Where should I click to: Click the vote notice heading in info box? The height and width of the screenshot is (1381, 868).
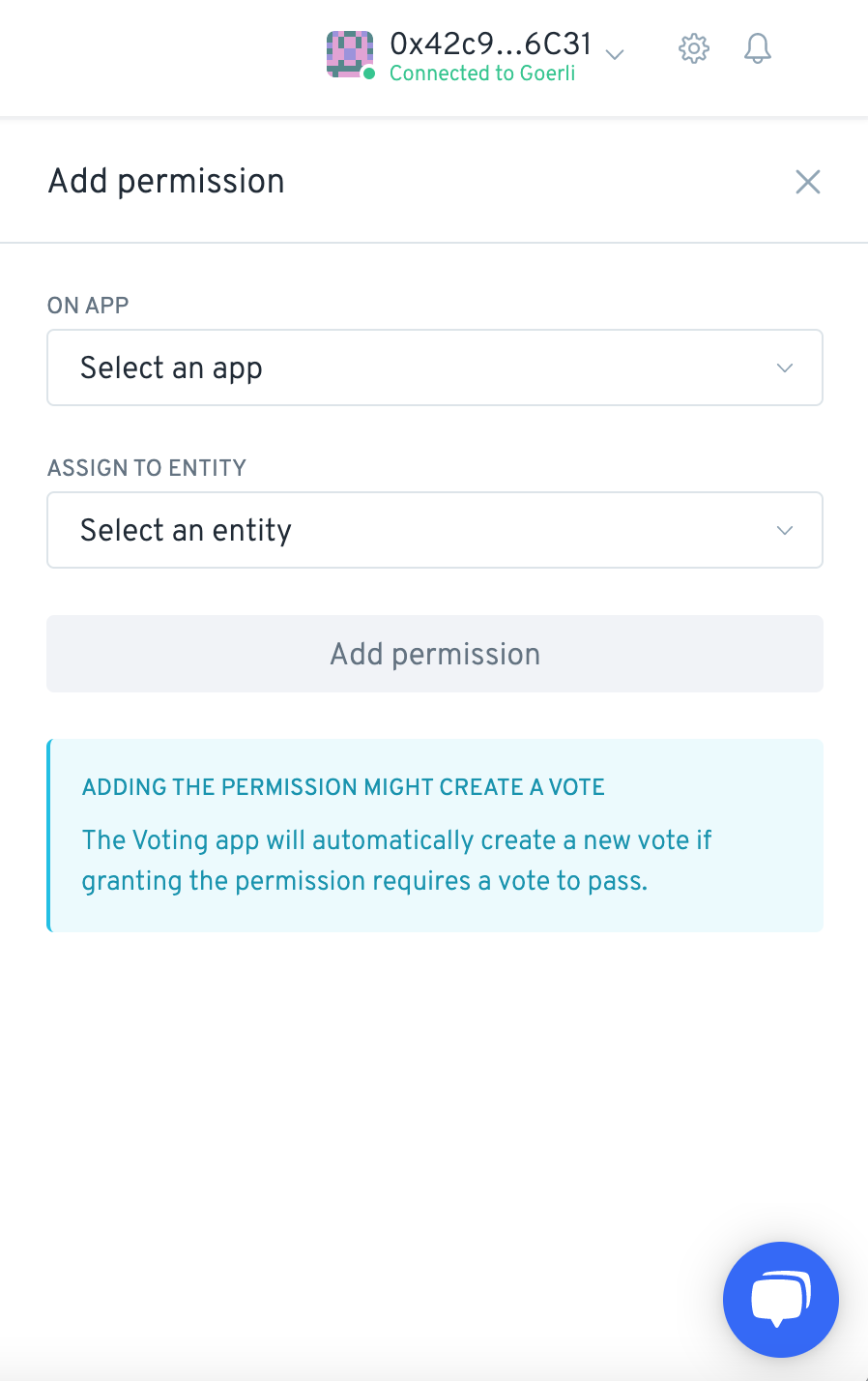click(x=343, y=787)
